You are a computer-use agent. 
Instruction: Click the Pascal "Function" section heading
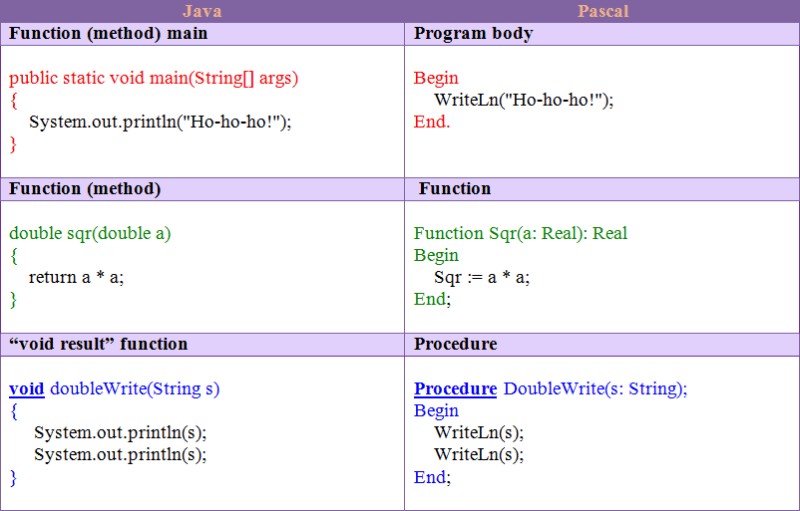tap(455, 188)
